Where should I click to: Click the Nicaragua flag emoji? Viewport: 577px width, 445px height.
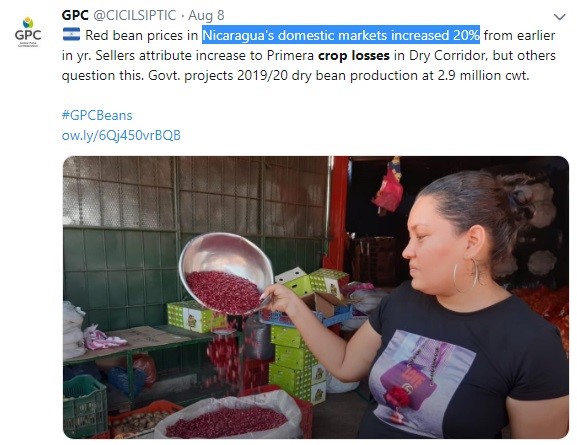tap(71, 34)
